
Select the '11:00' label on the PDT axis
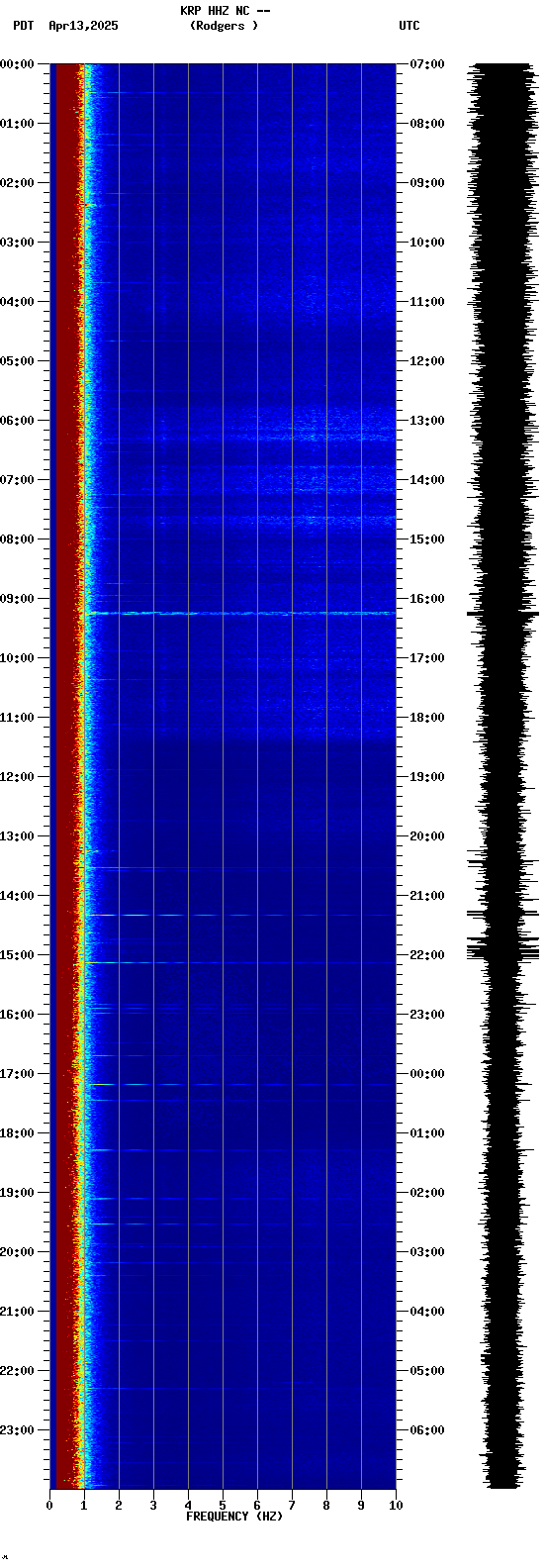(17, 718)
